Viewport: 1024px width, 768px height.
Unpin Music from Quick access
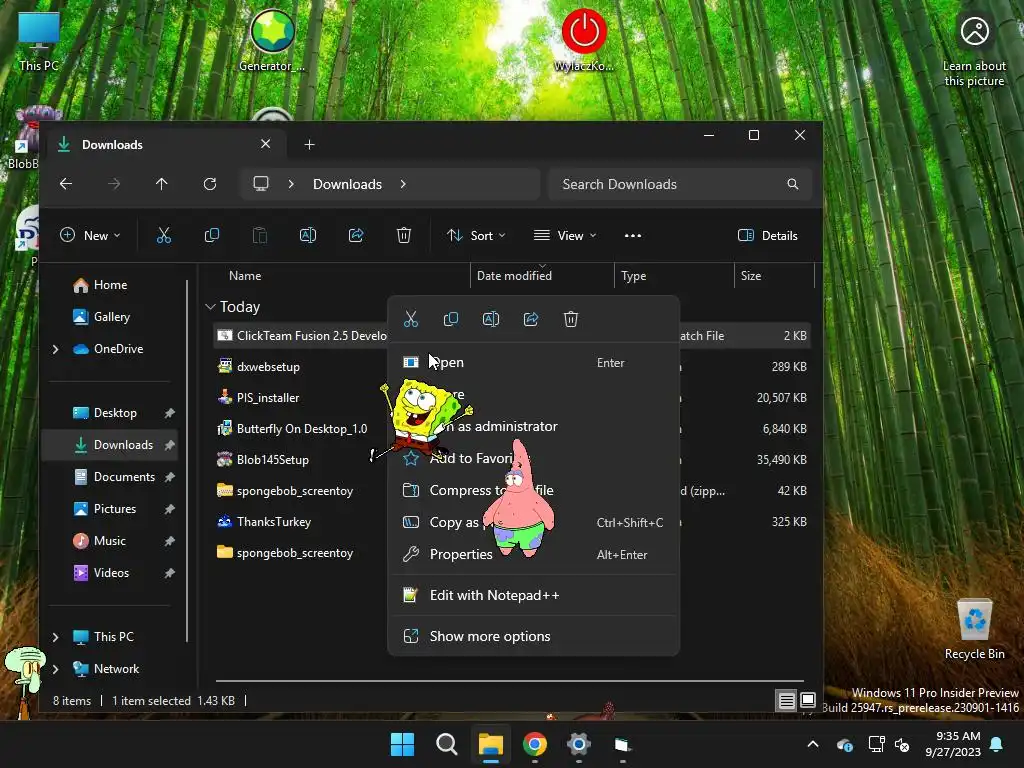tap(169, 541)
